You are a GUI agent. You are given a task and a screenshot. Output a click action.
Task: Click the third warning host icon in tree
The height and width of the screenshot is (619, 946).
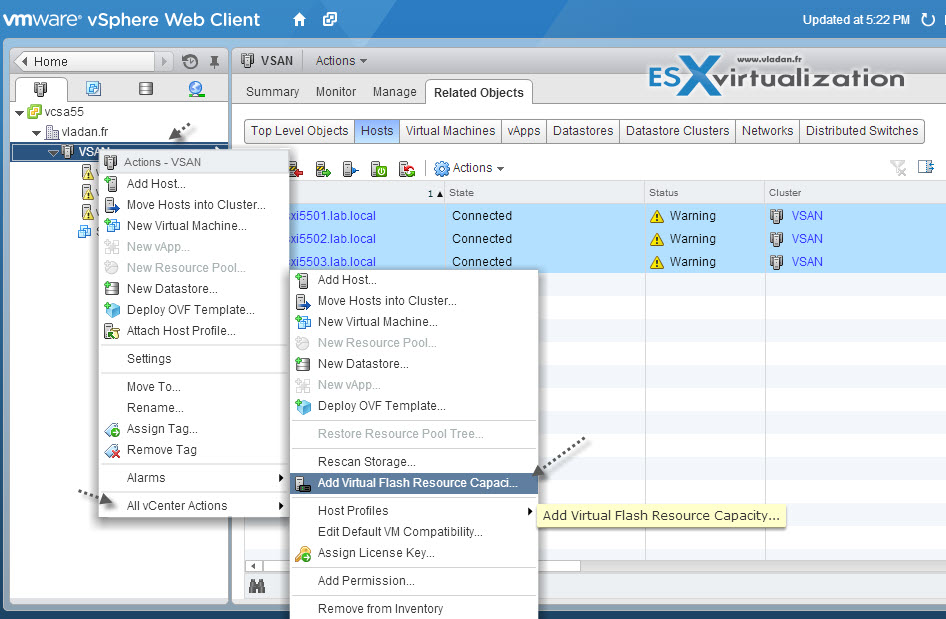point(88,212)
